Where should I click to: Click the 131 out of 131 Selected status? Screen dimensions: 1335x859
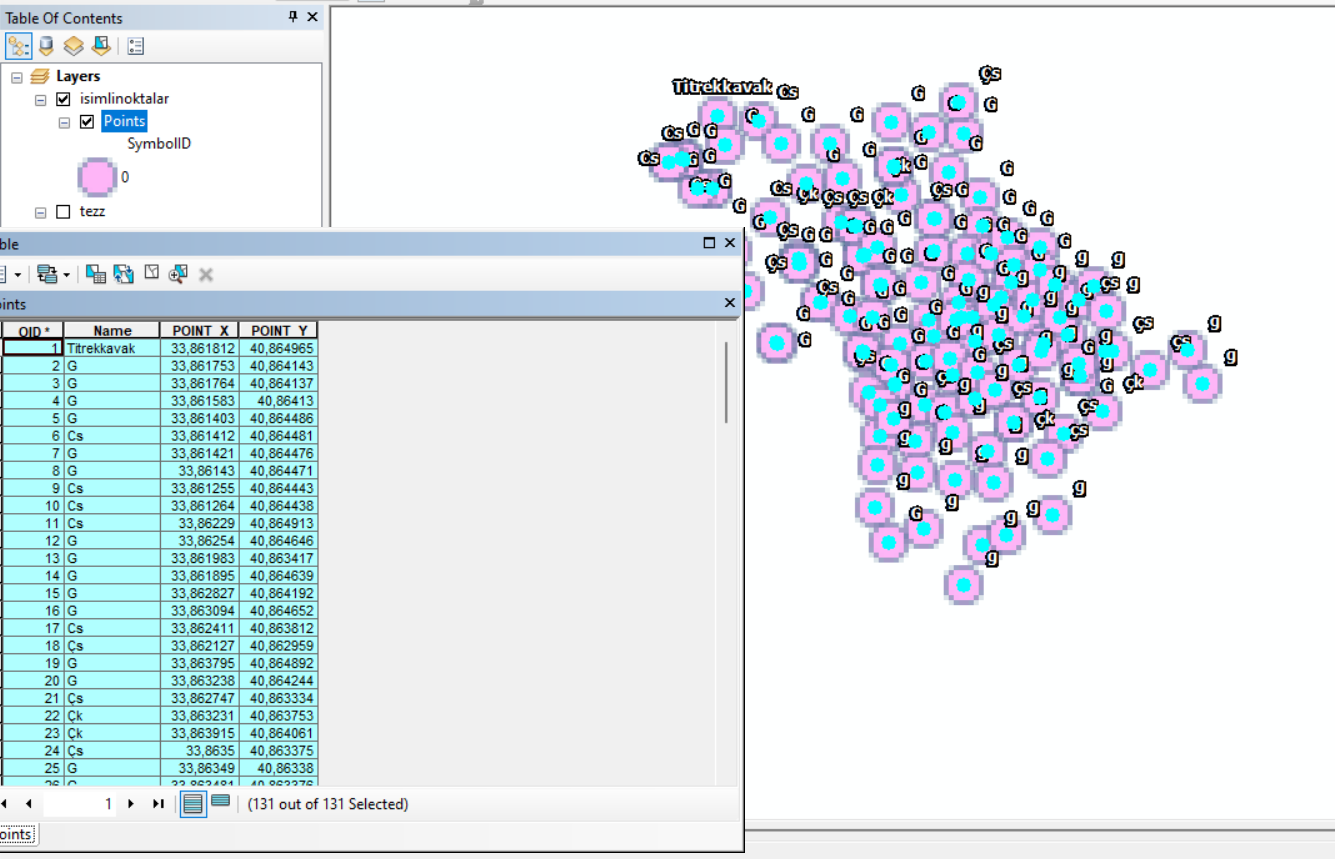pyautogui.click(x=328, y=804)
